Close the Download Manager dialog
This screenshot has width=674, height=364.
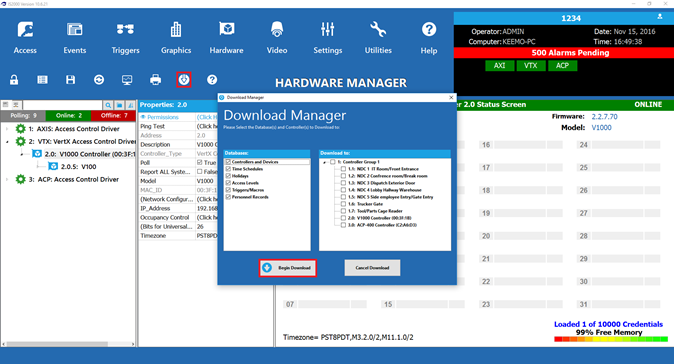pos(451,98)
